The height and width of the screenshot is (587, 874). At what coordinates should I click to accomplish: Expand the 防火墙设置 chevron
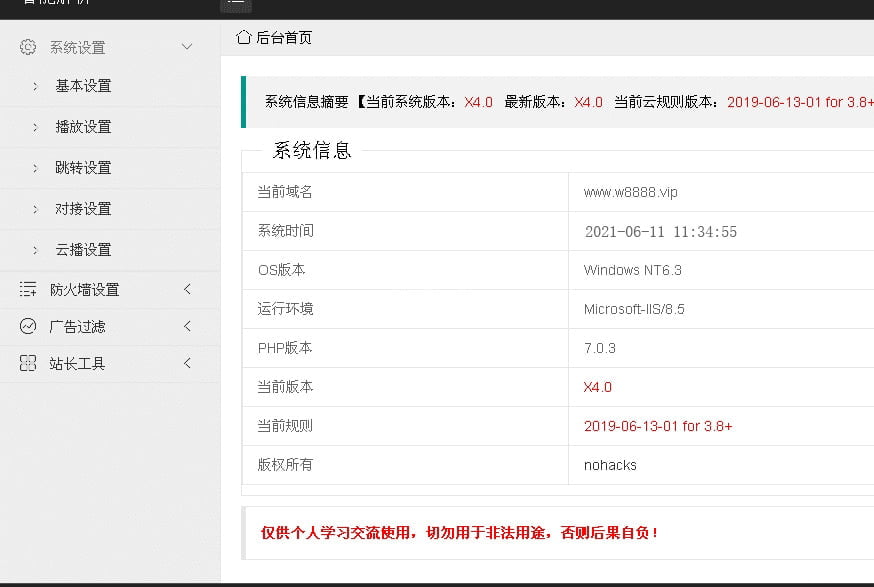pos(187,289)
